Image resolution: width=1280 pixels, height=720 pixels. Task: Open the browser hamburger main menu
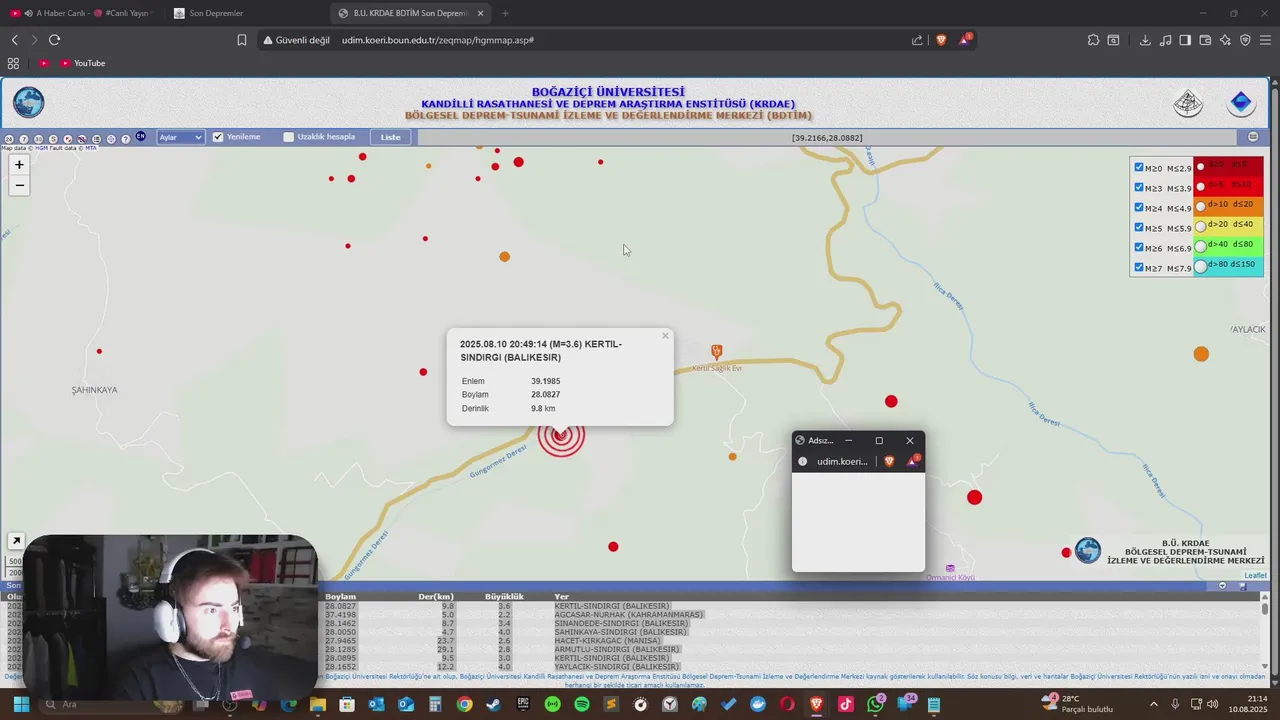point(1266,40)
